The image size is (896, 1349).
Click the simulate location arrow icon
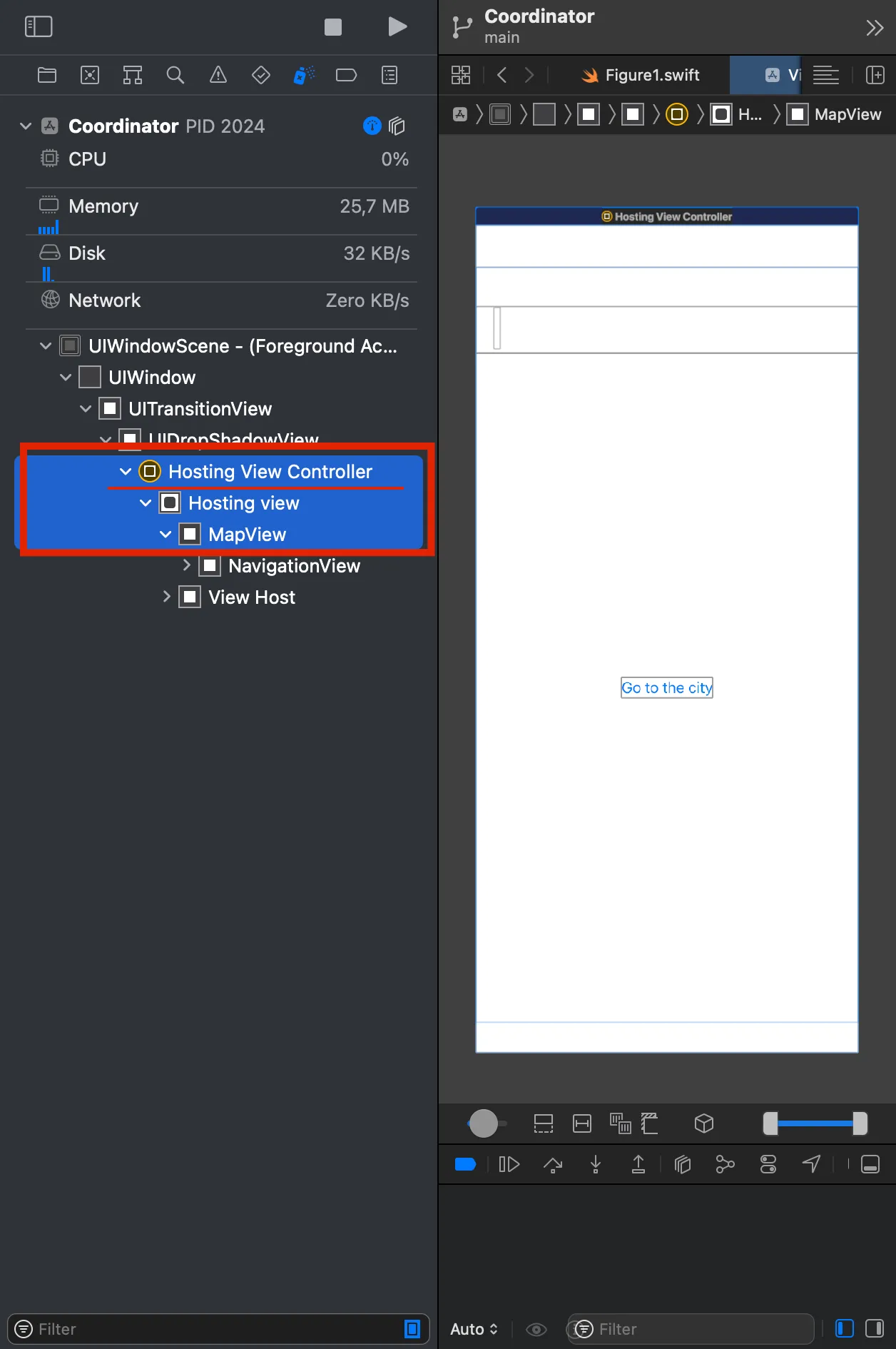[x=811, y=1164]
